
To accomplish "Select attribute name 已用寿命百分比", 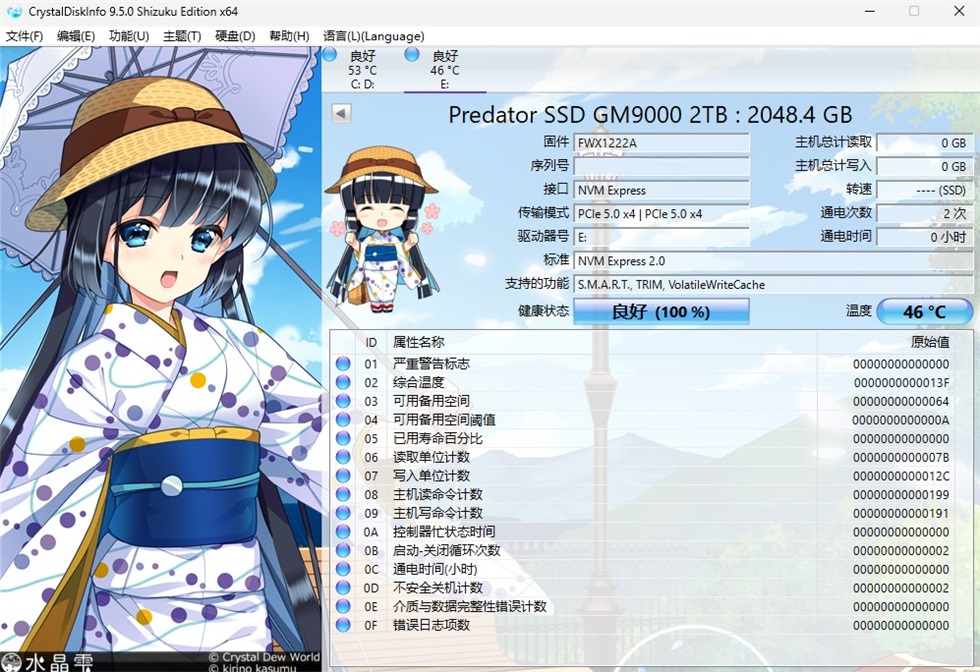I will tap(438, 439).
